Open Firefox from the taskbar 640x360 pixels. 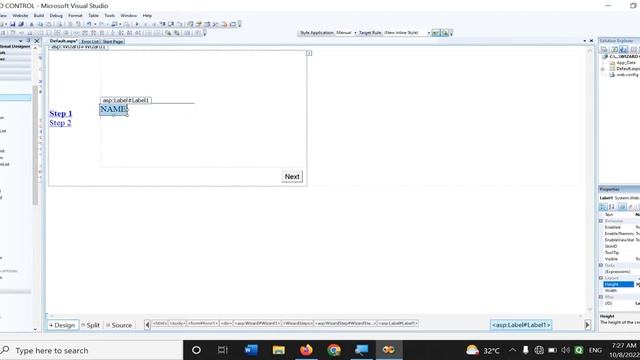click(306, 350)
